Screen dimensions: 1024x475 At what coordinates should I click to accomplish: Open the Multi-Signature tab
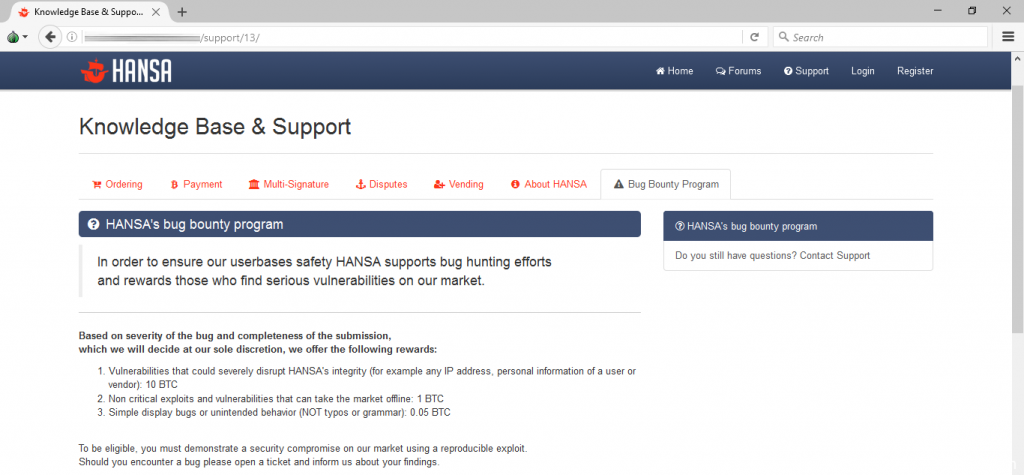tap(288, 184)
